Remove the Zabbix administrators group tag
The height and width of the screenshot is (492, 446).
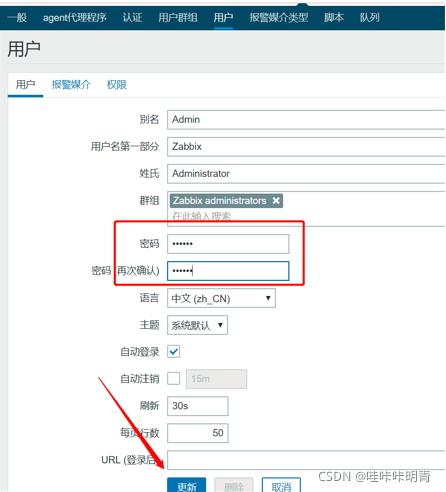tap(276, 201)
